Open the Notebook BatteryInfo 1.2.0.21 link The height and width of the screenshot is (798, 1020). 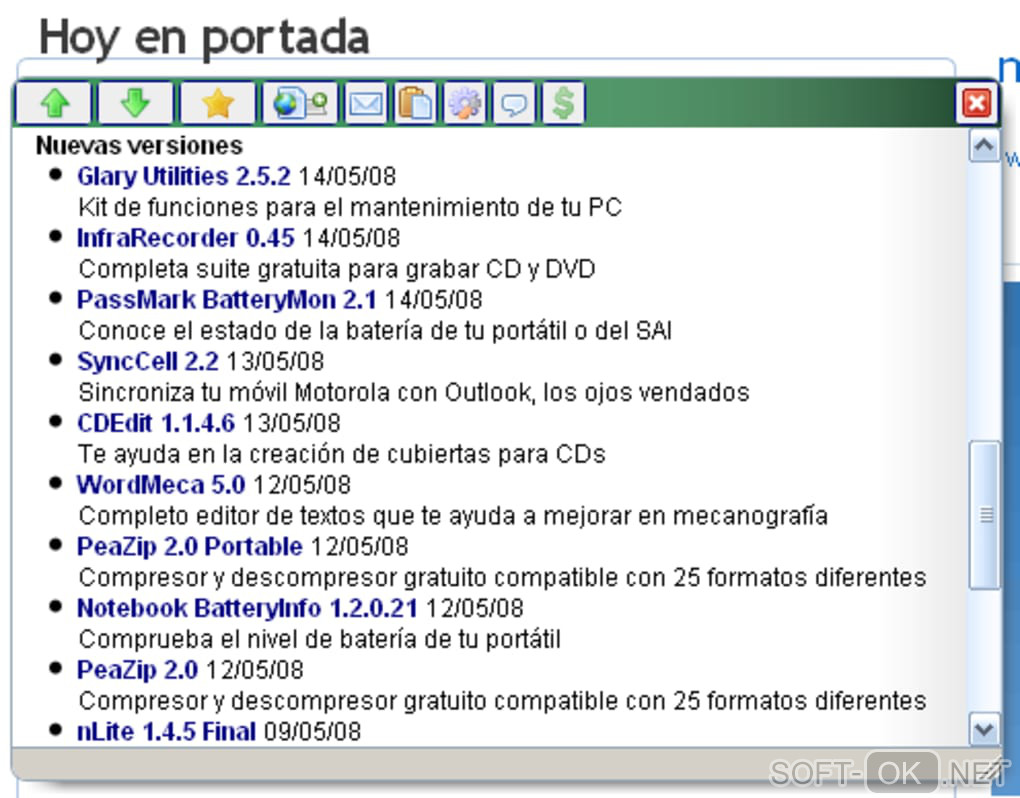pyautogui.click(x=247, y=609)
